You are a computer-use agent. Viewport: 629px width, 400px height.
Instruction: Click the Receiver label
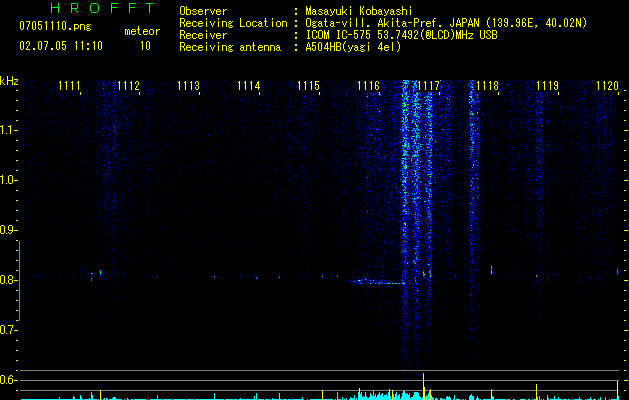tap(203, 35)
